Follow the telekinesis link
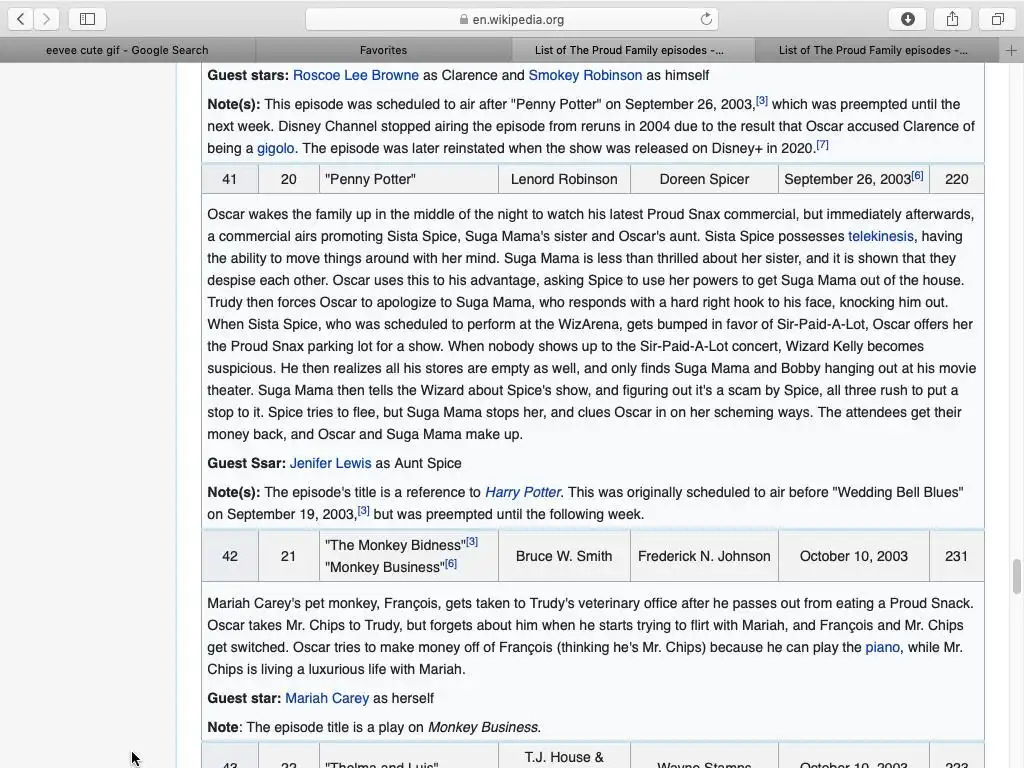This screenshot has height=768, width=1024. 881,236
